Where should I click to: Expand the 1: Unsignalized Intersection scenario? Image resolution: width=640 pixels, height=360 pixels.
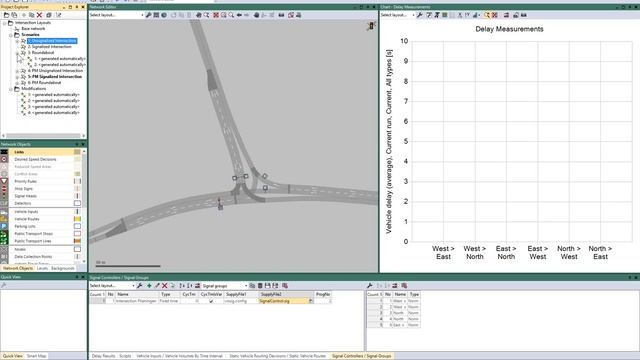tap(17, 41)
